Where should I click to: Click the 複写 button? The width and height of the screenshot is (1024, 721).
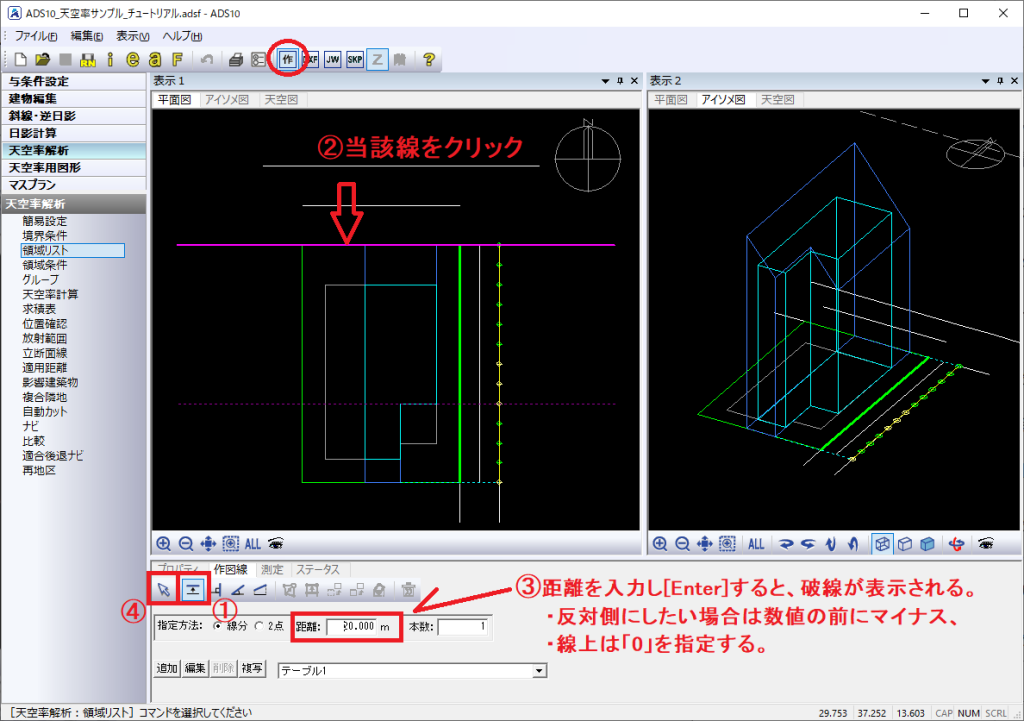point(252,668)
